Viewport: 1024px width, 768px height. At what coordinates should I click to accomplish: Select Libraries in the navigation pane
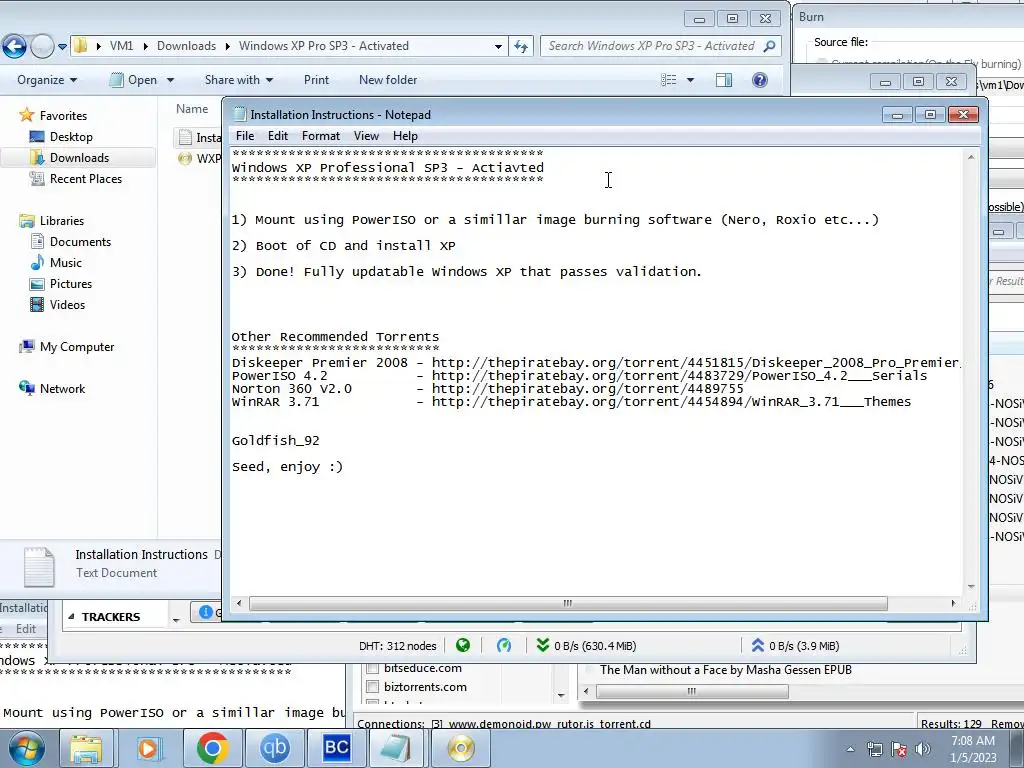(61, 221)
